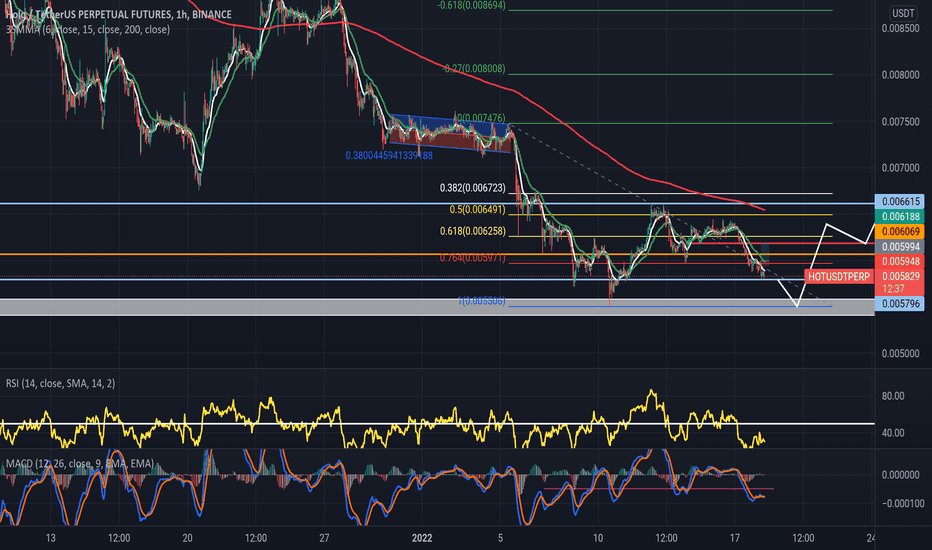
Task: Click the 5 date on the time axis
Action: tap(500, 538)
